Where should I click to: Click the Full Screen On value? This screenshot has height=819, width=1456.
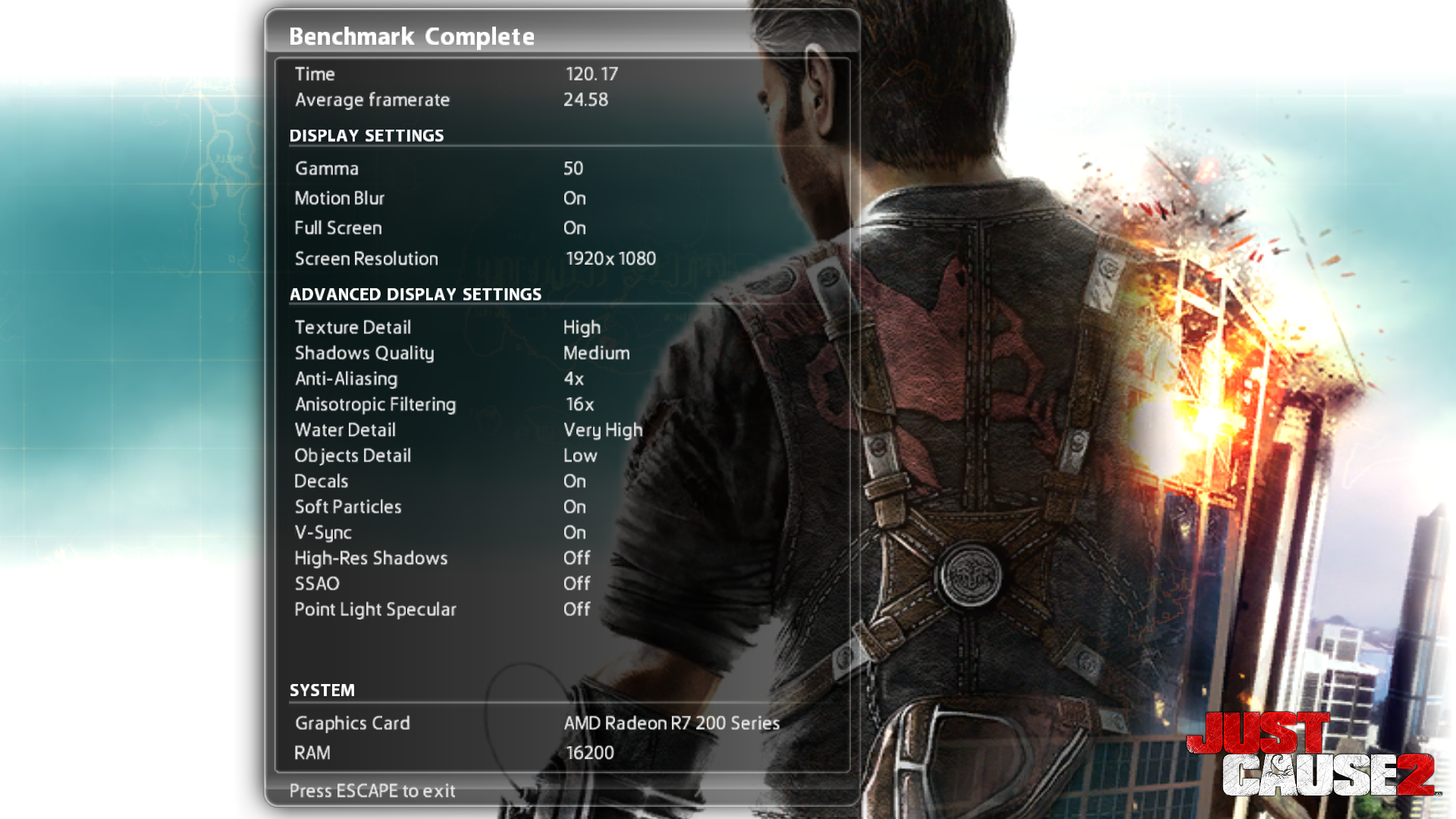click(574, 227)
